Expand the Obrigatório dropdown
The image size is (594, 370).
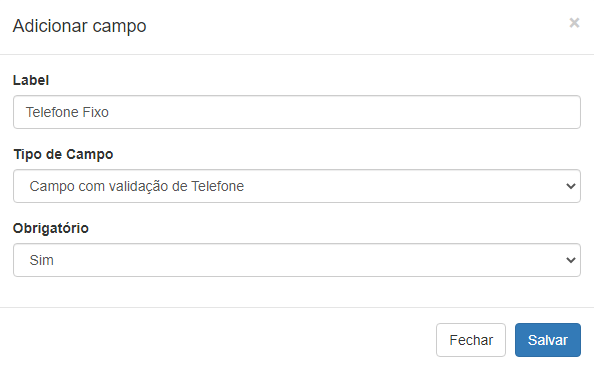point(297,260)
